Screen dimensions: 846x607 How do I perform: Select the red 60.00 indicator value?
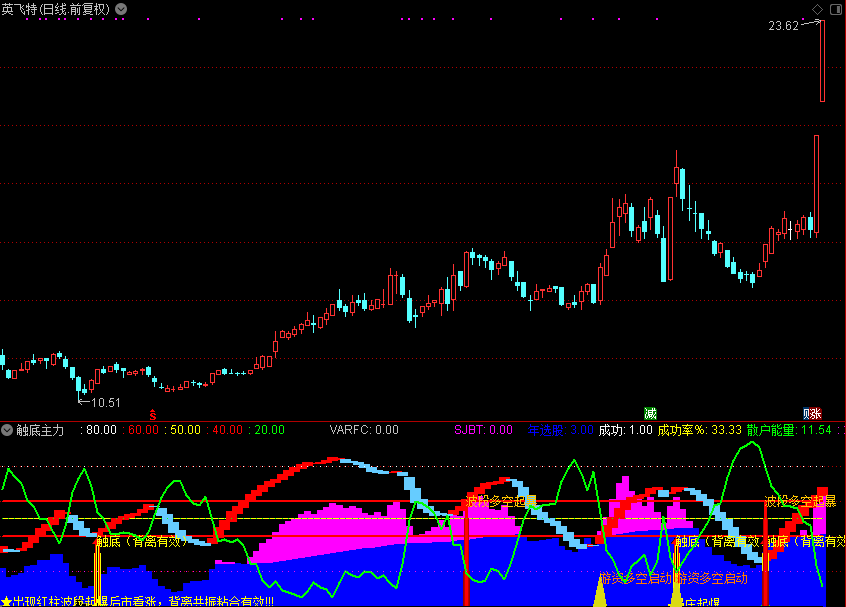click(x=144, y=430)
